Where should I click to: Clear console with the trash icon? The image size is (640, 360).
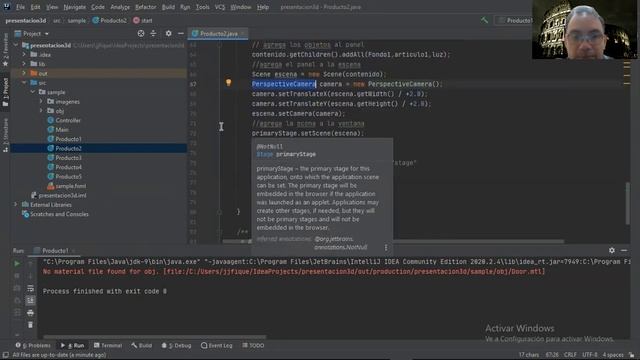pos(31,325)
